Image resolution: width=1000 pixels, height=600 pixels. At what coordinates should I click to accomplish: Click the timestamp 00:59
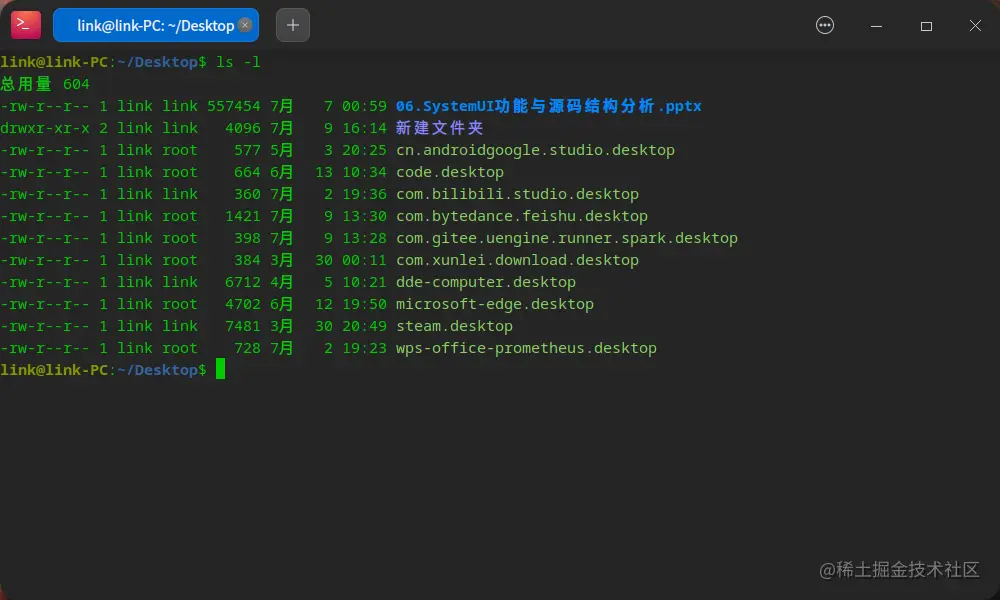pyautogui.click(x=364, y=106)
